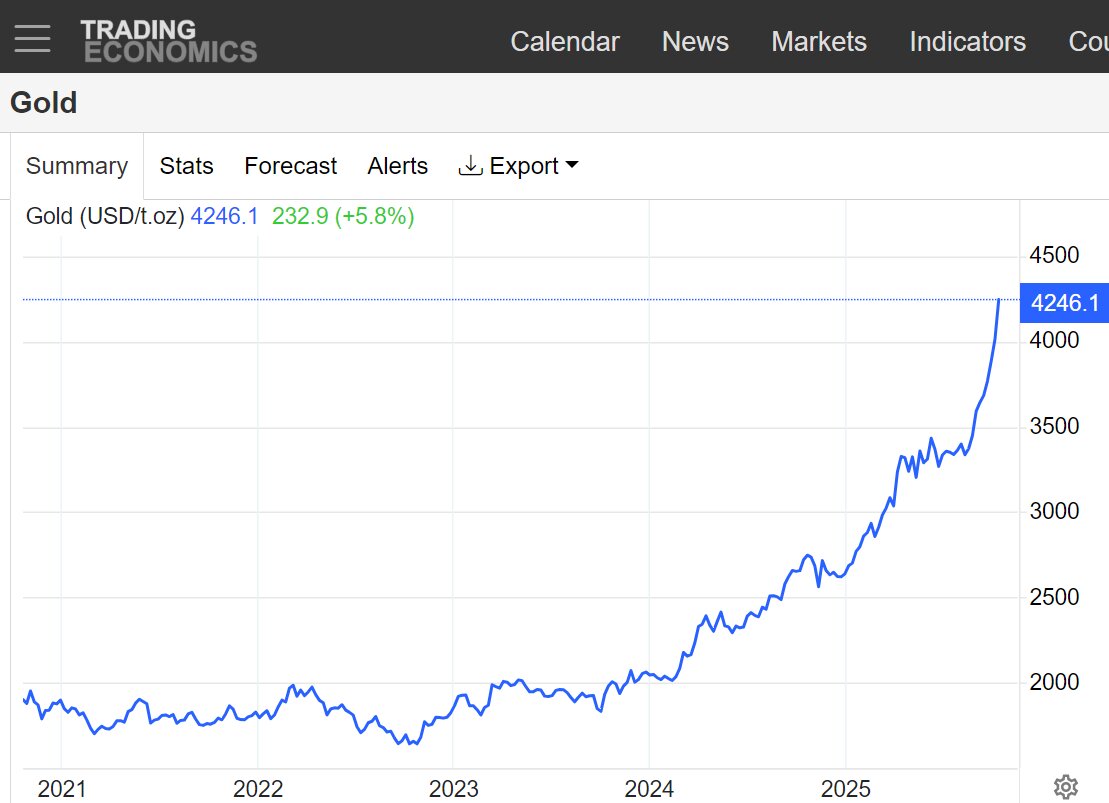Open the Markets menu

point(818,42)
